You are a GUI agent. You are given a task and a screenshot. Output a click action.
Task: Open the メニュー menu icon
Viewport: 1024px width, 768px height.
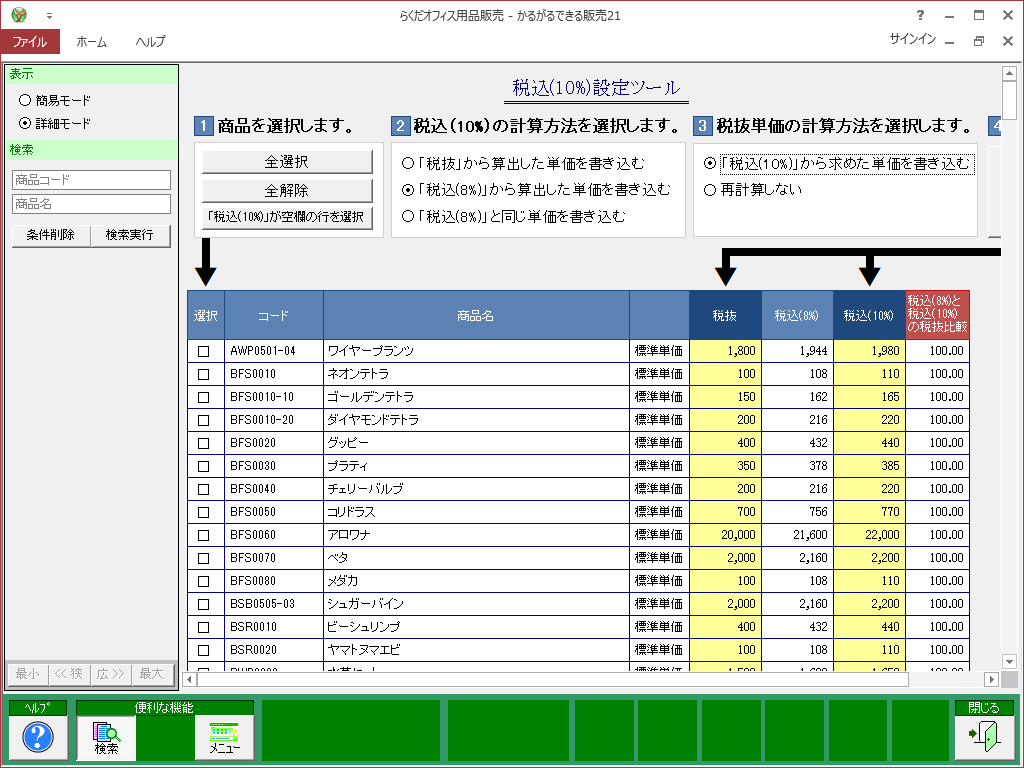(224, 738)
